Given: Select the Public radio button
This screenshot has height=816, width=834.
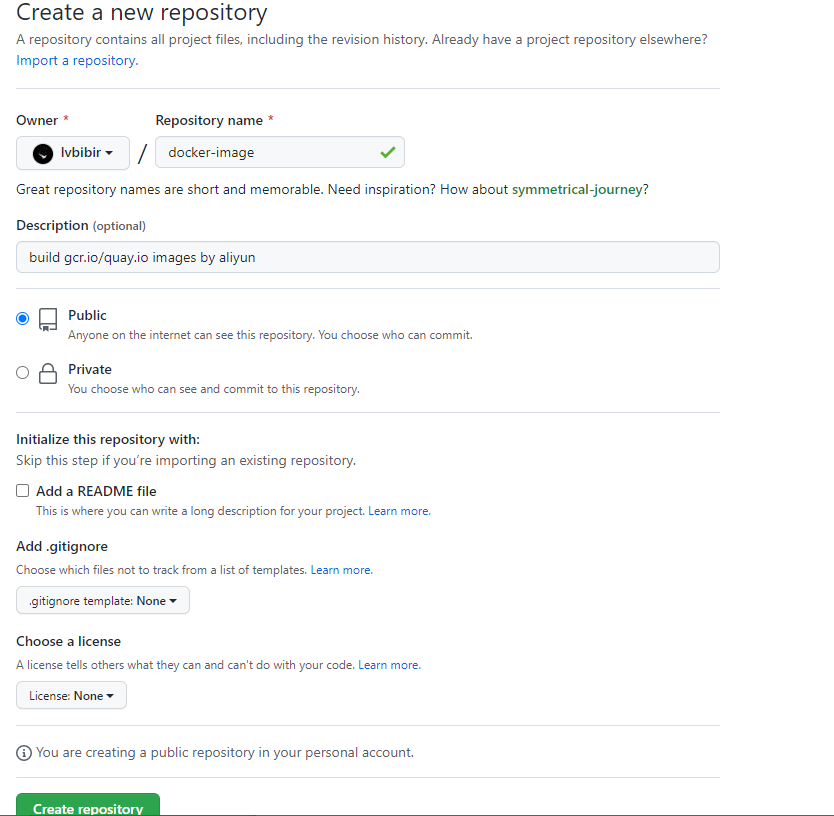Looking at the screenshot, I should click(23, 319).
